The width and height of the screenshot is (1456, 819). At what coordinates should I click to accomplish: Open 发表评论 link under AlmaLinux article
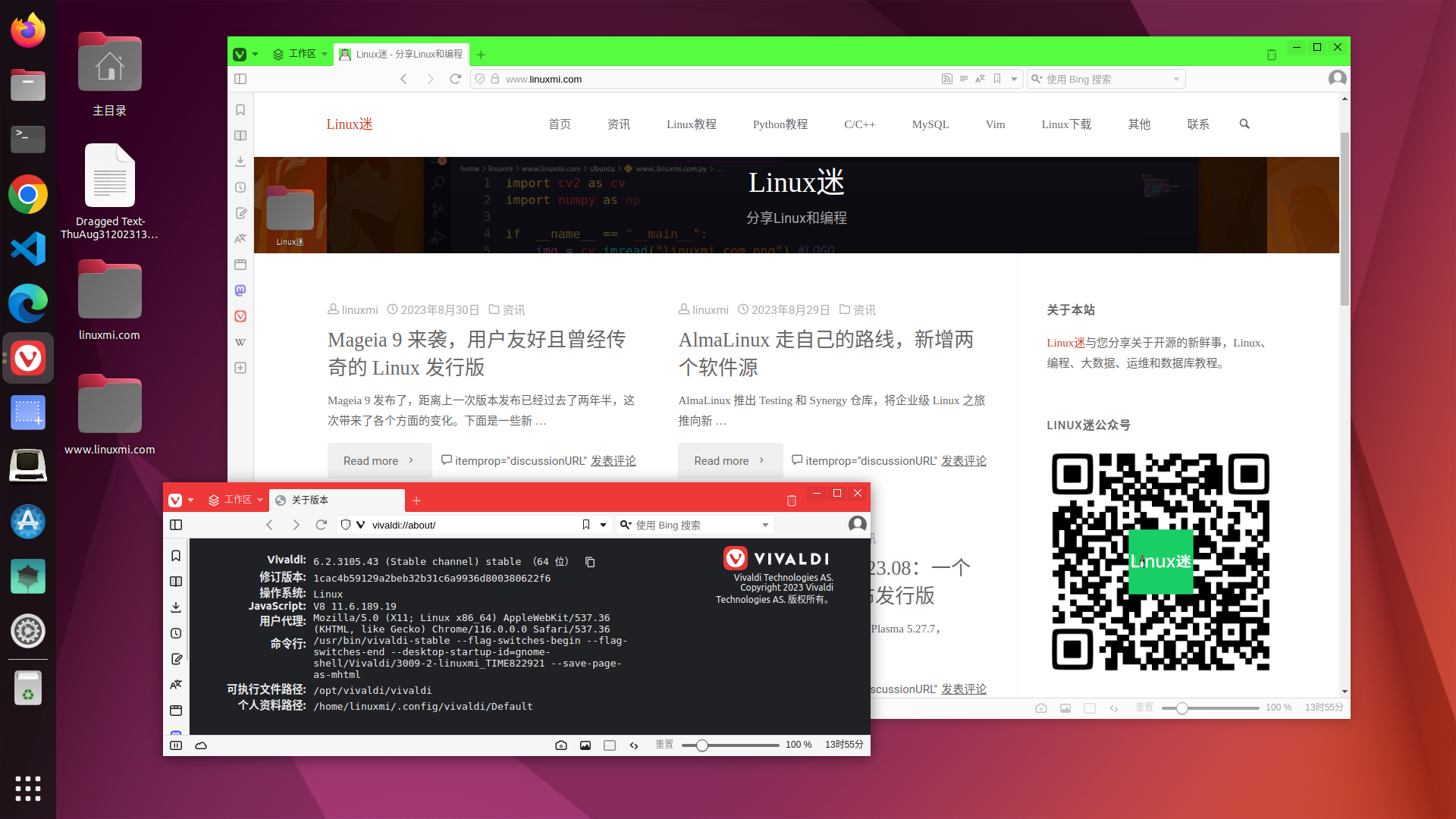[964, 461]
